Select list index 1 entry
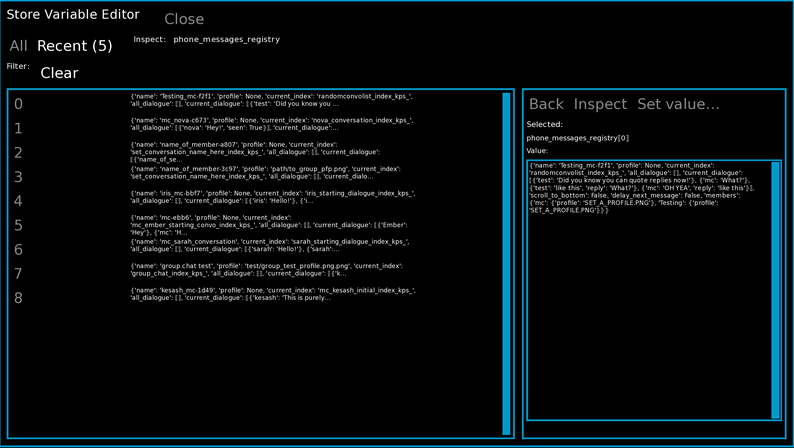The width and height of the screenshot is (794, 448). 18,129
